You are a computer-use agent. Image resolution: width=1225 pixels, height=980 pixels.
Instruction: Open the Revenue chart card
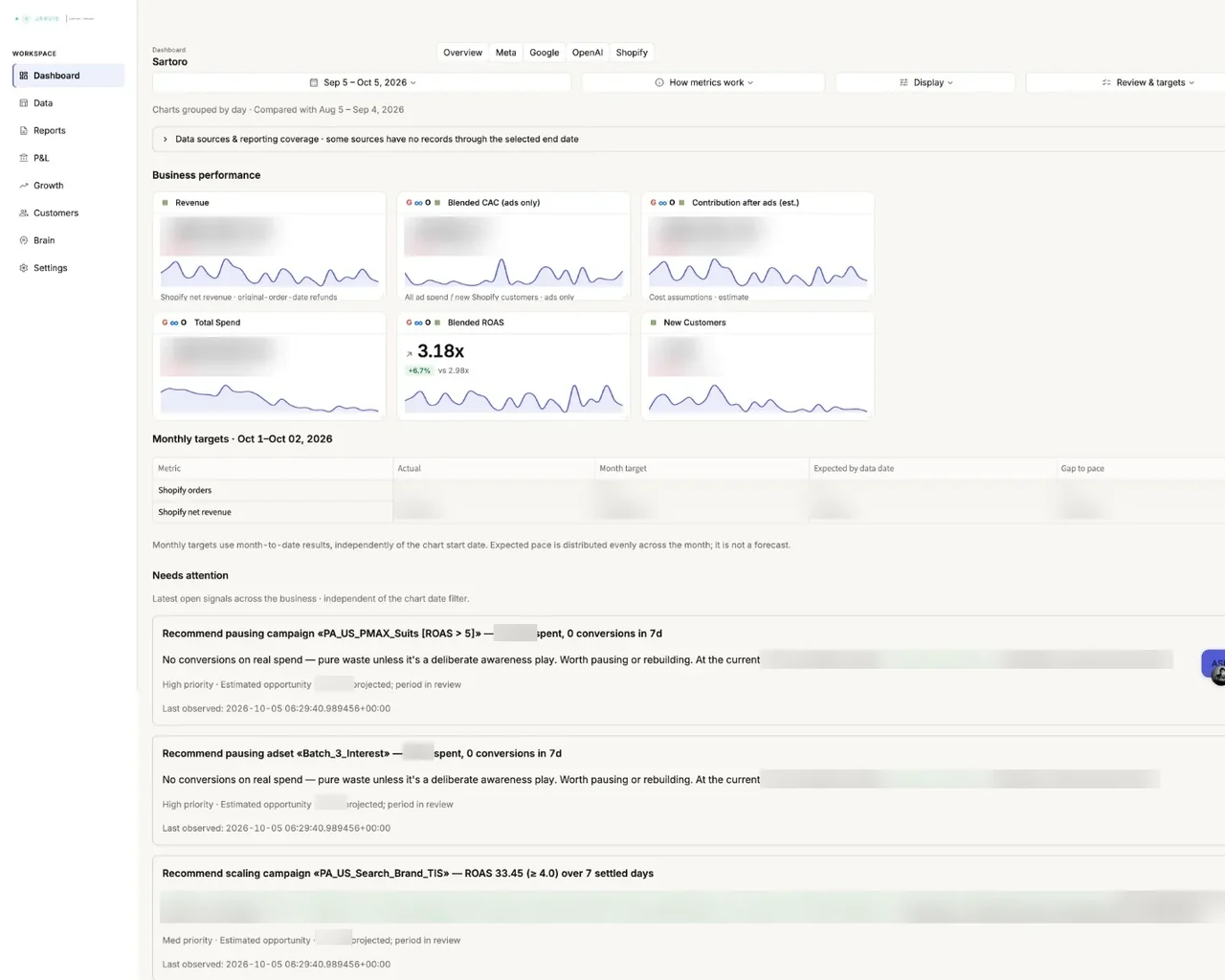click(269, 246)
